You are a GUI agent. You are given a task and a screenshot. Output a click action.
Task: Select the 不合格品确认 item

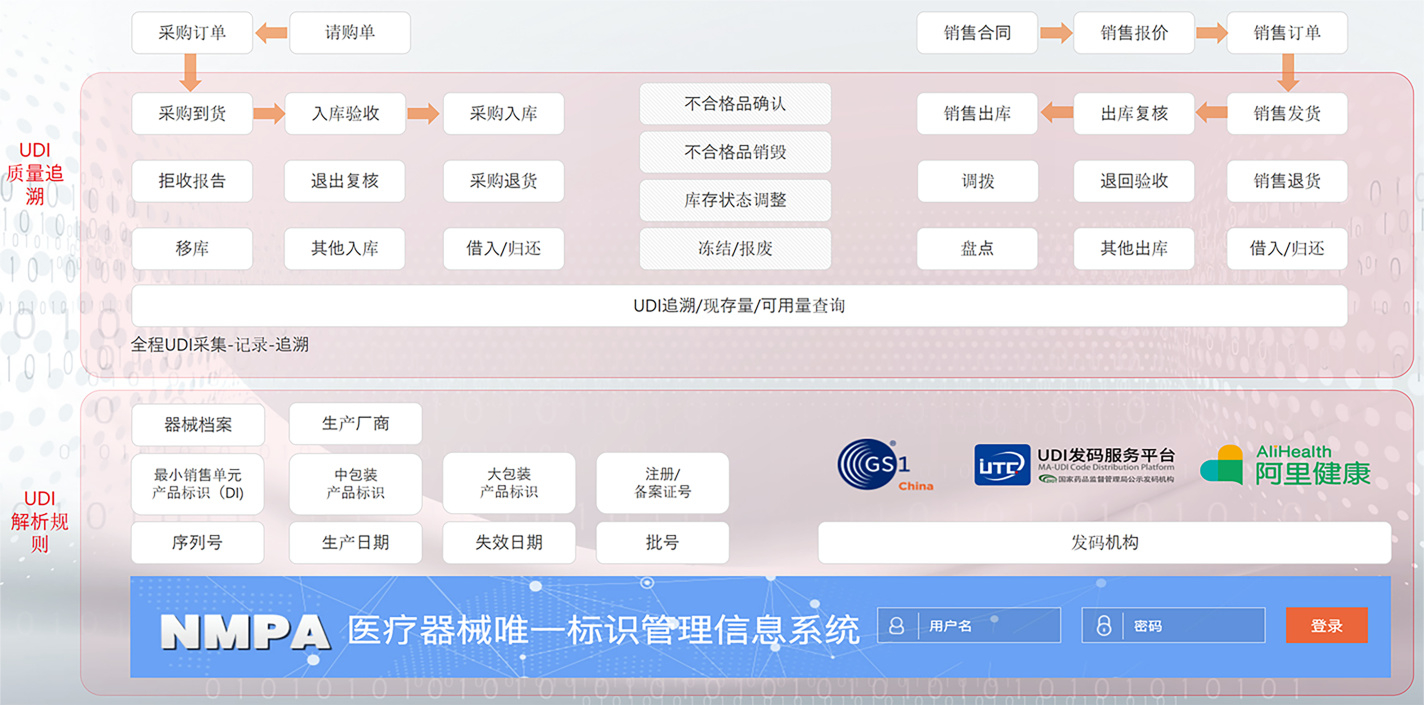click(735, 103)
